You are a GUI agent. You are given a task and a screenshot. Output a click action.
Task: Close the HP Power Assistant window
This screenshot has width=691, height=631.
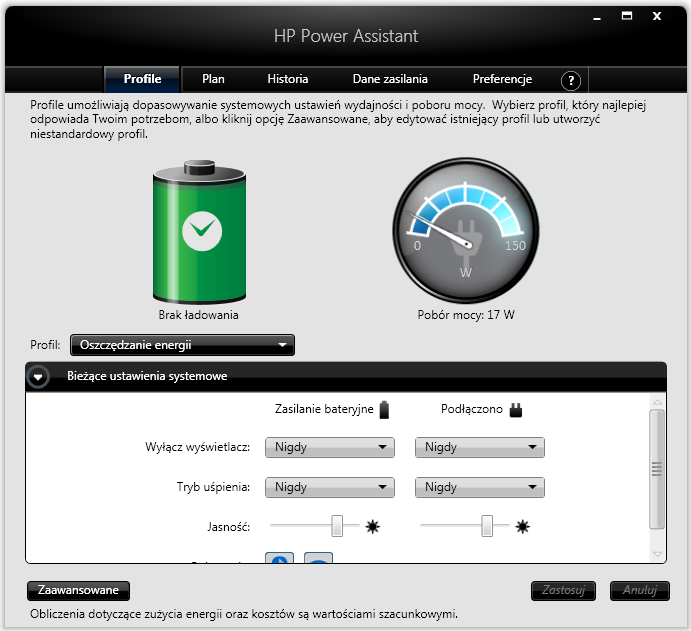pyautogui.click(x=657, y=16)
